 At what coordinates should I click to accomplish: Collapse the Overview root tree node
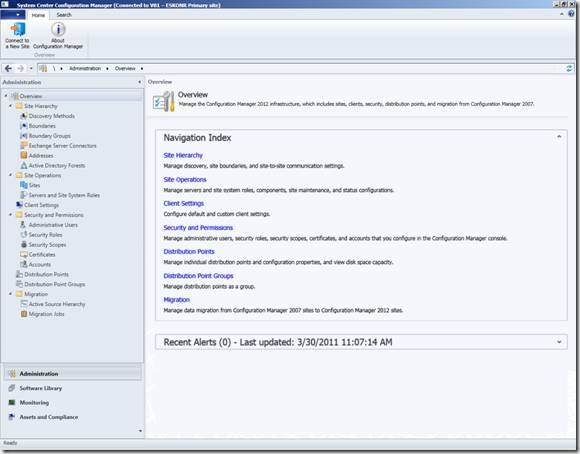(6, 96)
